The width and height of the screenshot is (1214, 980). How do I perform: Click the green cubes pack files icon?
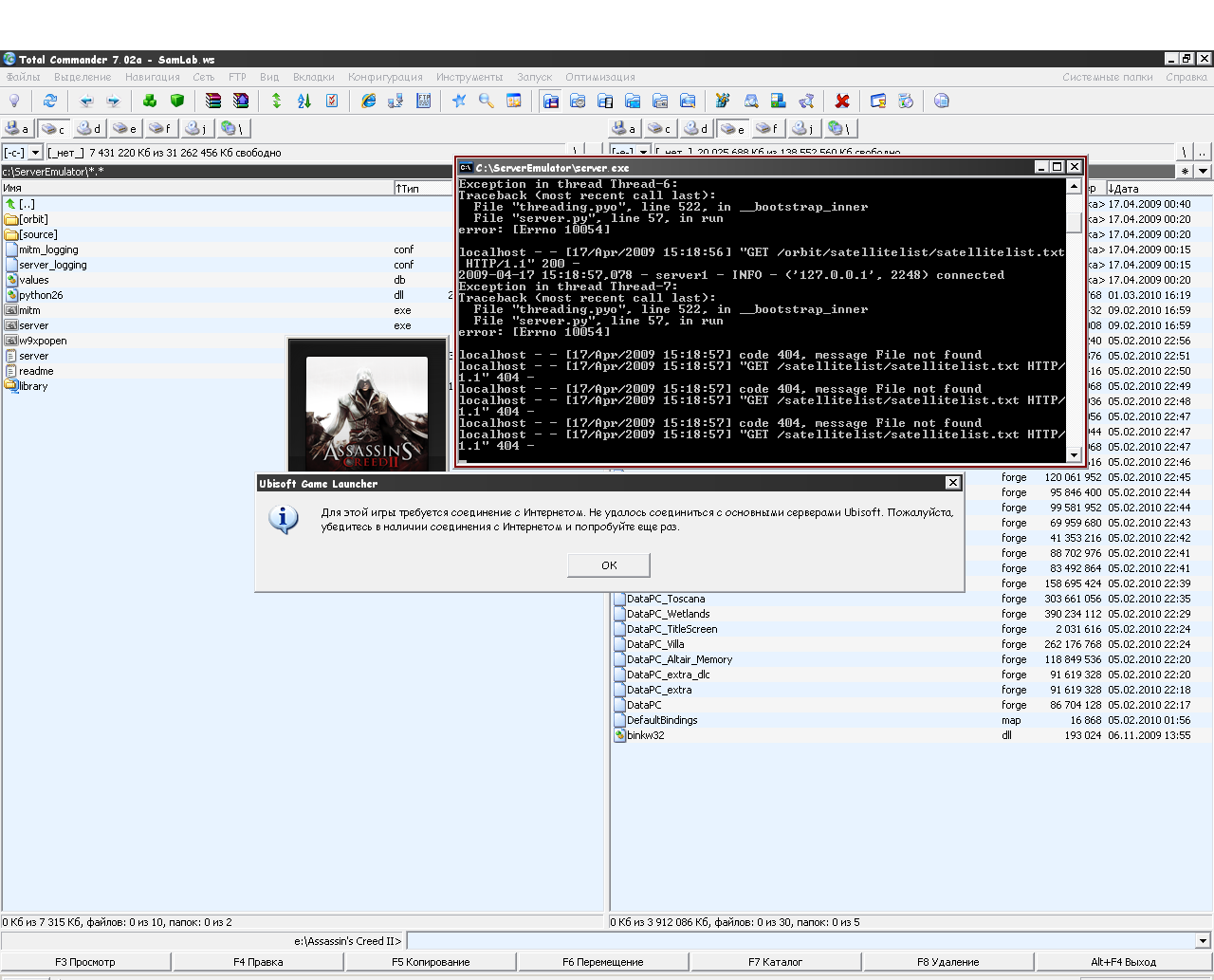[150, 101]
